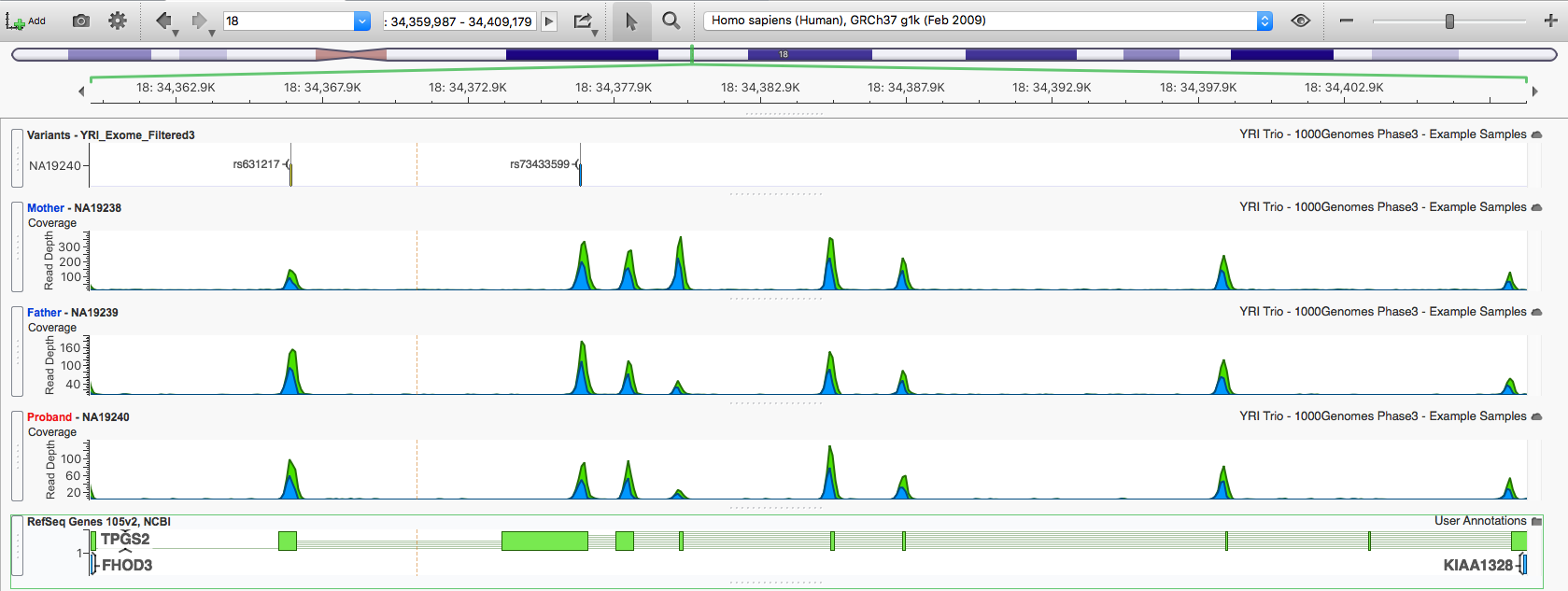
Task: Go forward to next location arrow
Action: pyautogui.click(x=199, y=21)
